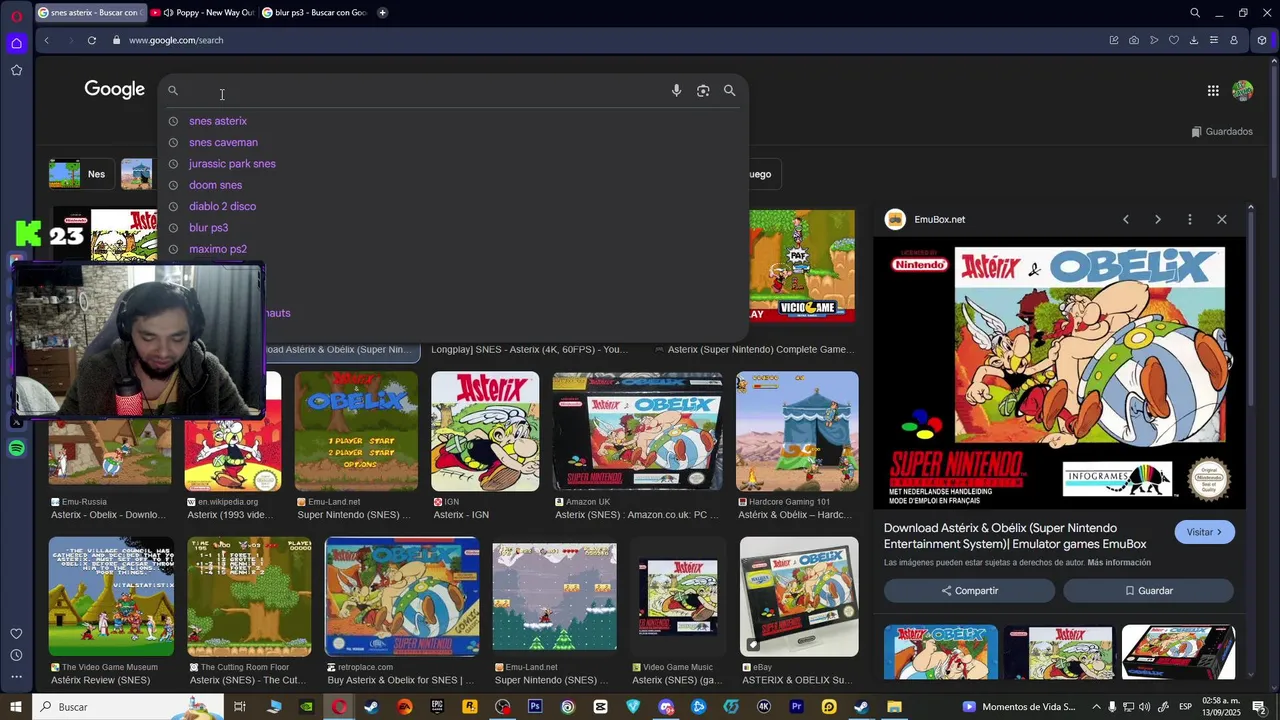Click the Guardar button
This screenshot has height=720, width=1280.
[1148, 591]
